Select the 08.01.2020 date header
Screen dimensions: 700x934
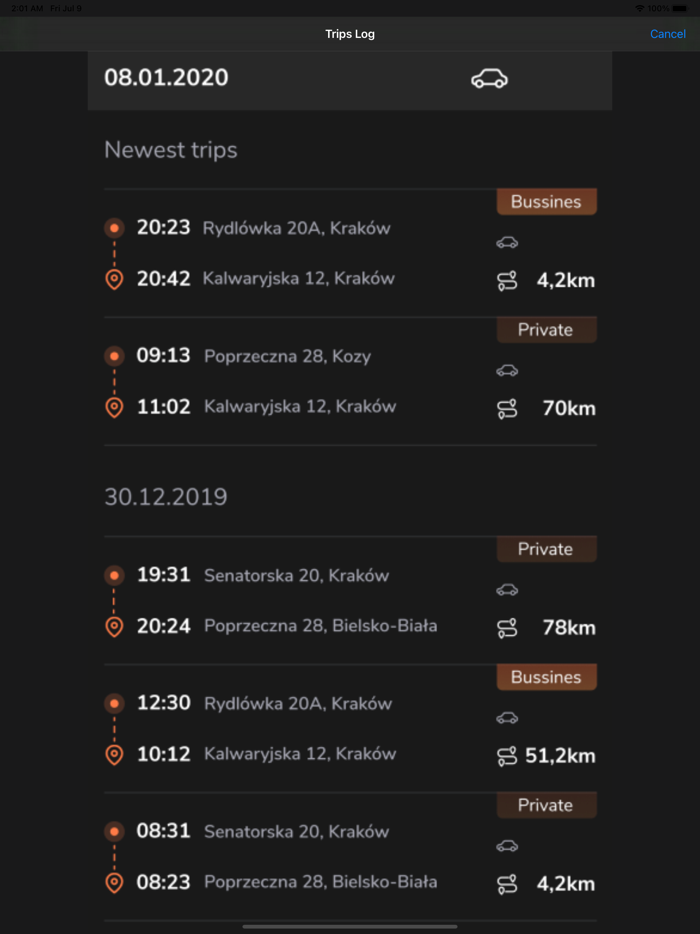coord(166,78)
